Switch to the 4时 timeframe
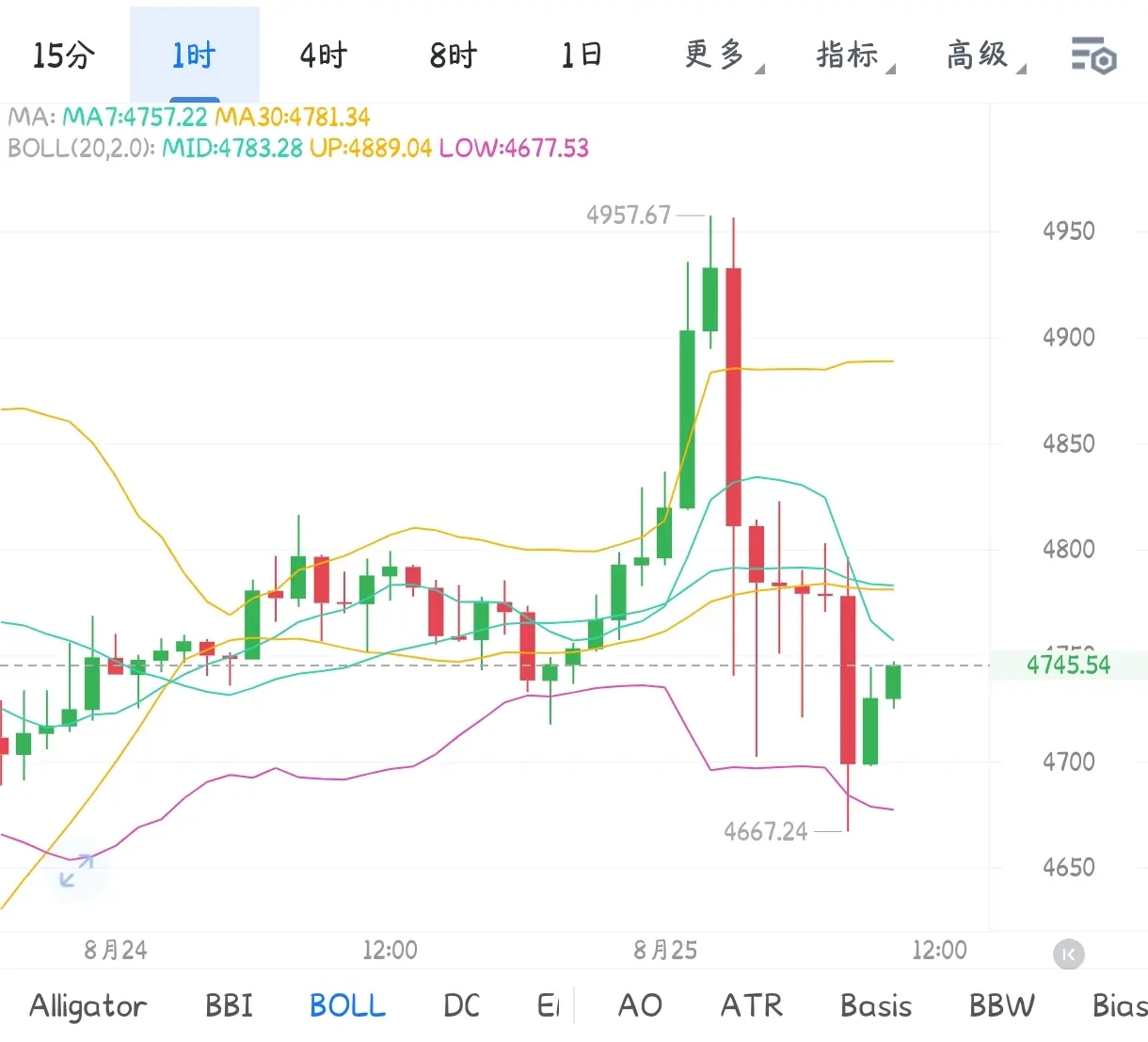The height and width of the screenshot is (1042, 1148). click(324, 56)
